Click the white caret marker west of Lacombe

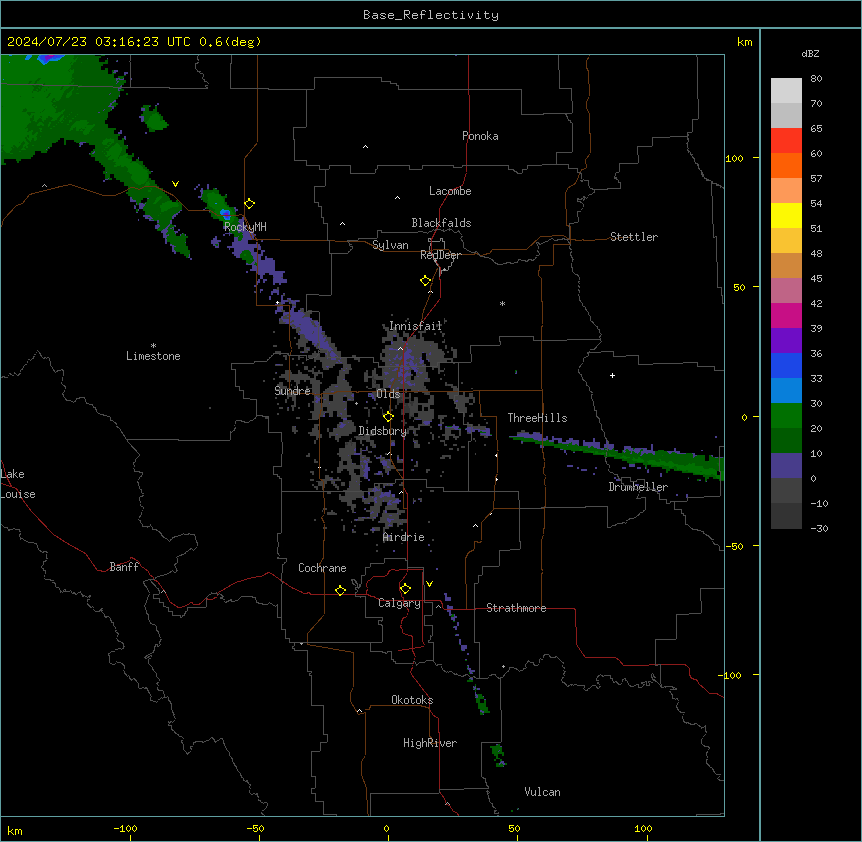397,198
